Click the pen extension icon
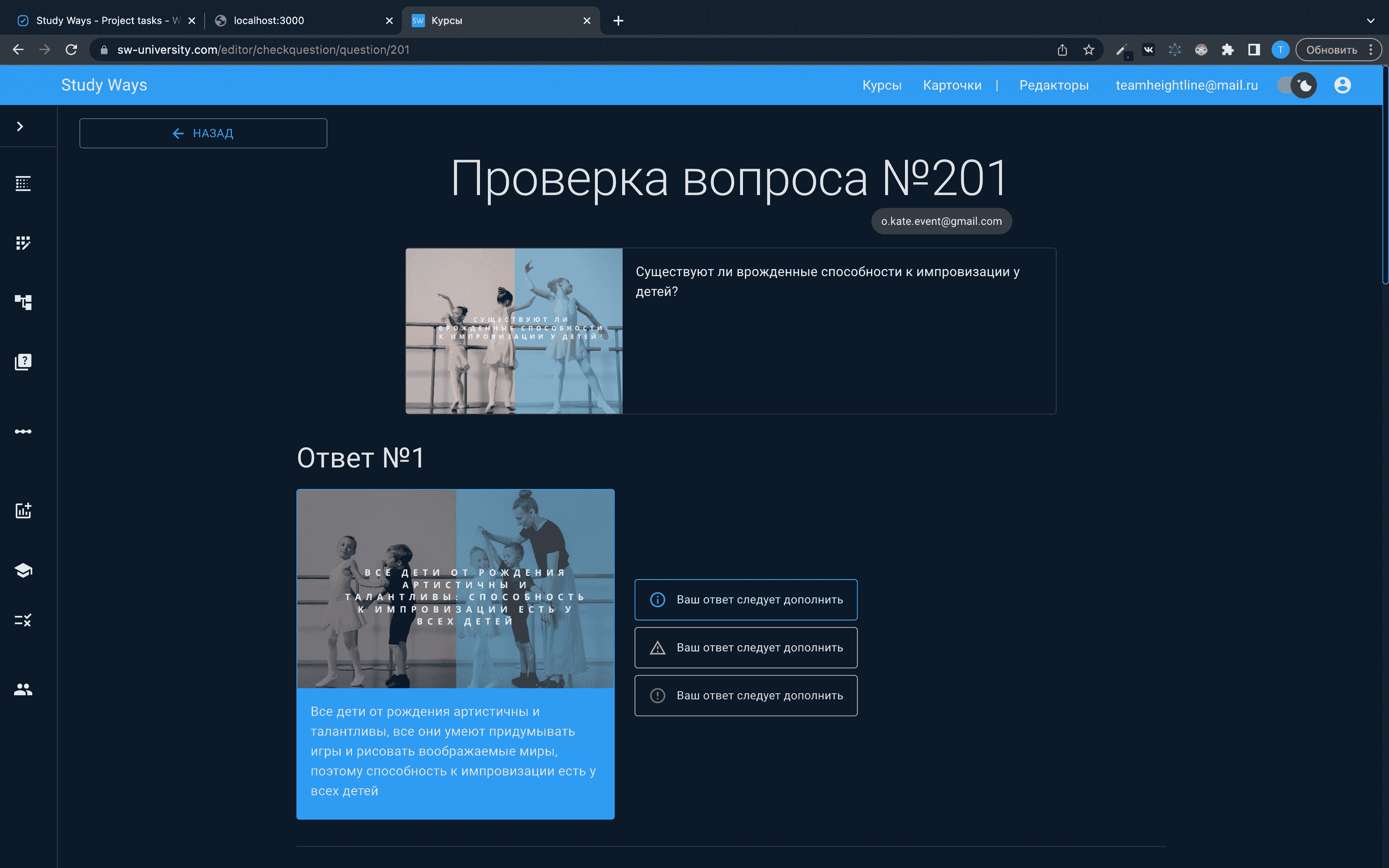This screenshot has height=868, width=1389. coord(1122,50)
